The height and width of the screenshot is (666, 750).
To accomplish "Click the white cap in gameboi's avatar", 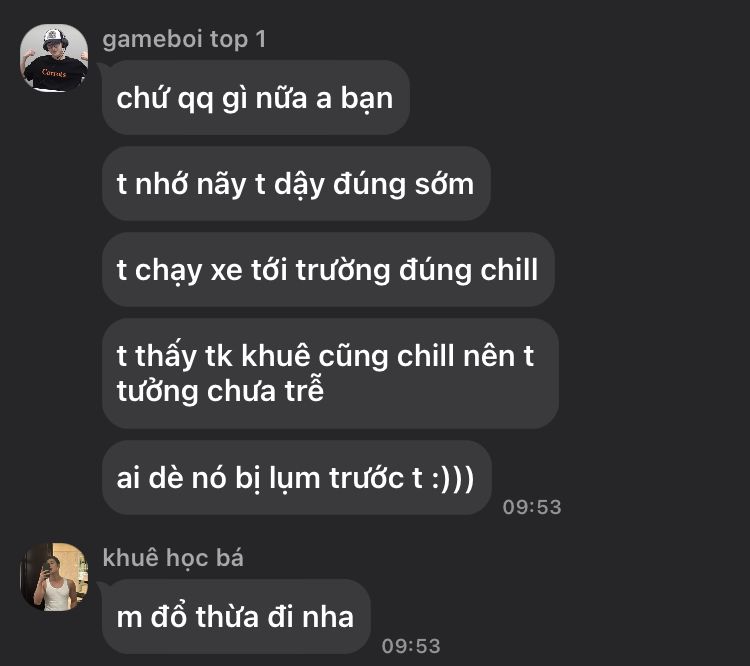I will [54, 37].
